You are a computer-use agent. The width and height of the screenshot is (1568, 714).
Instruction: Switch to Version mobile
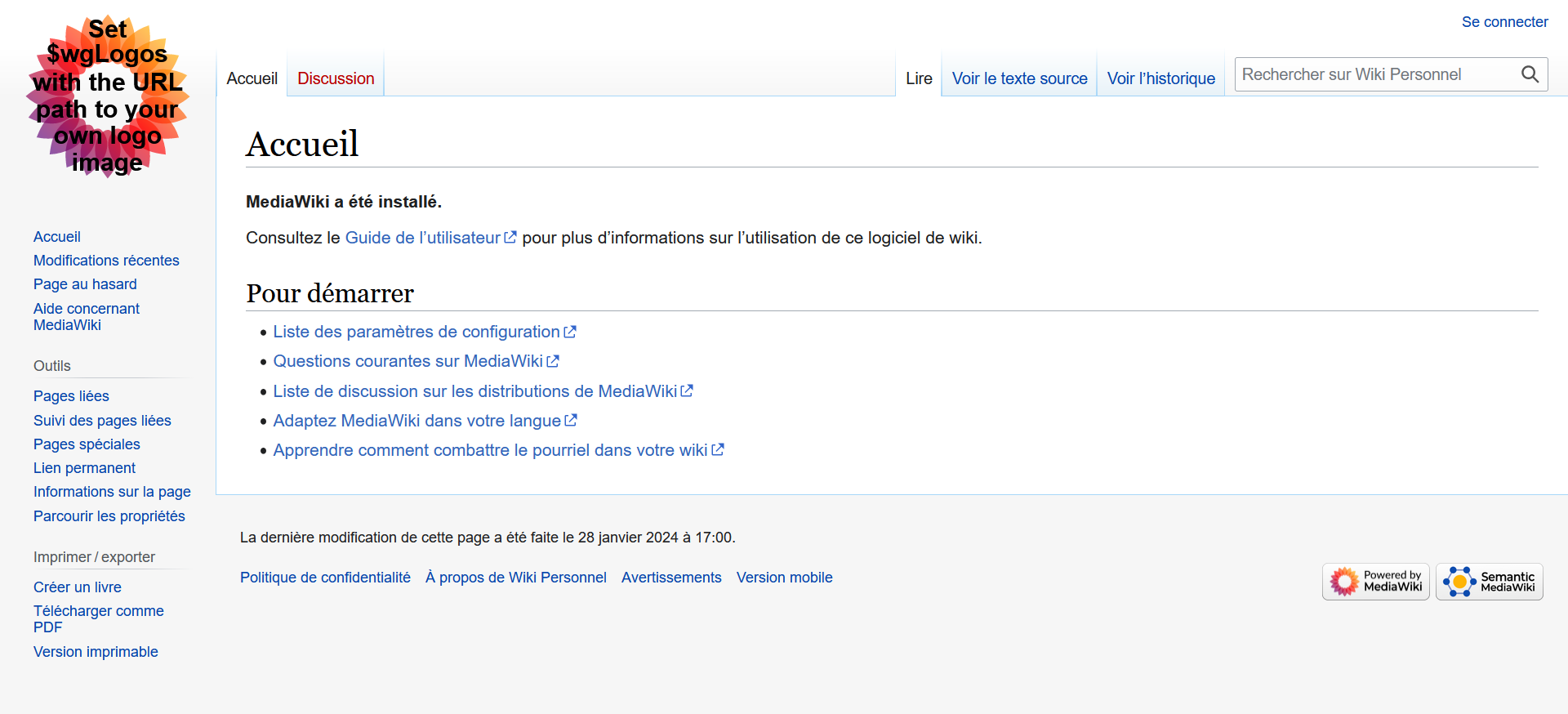pos(785,578)
